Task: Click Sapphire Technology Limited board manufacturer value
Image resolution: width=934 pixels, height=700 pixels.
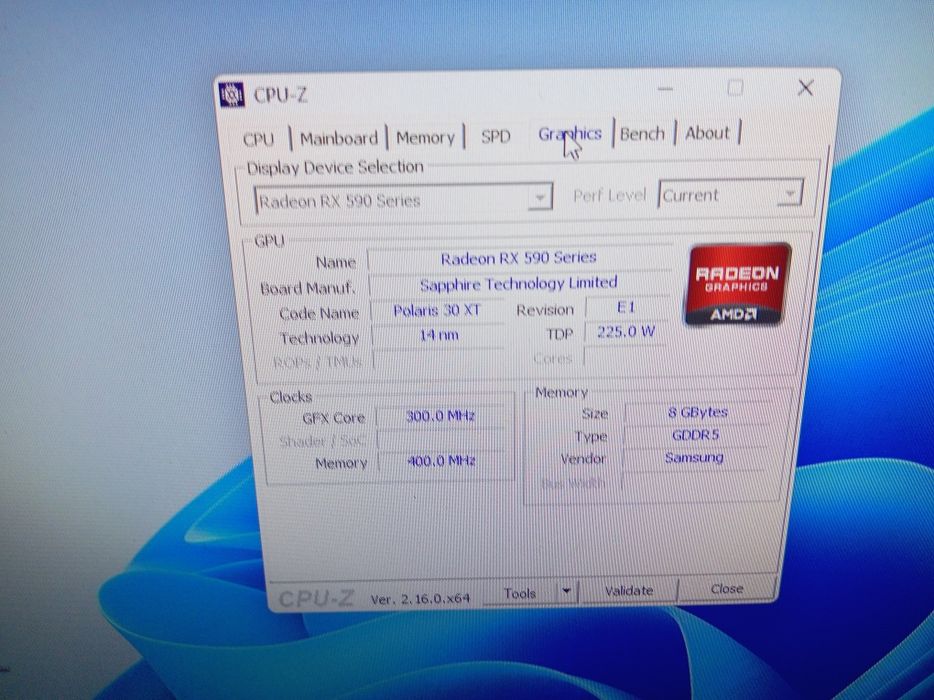Action: click(518, 284)
